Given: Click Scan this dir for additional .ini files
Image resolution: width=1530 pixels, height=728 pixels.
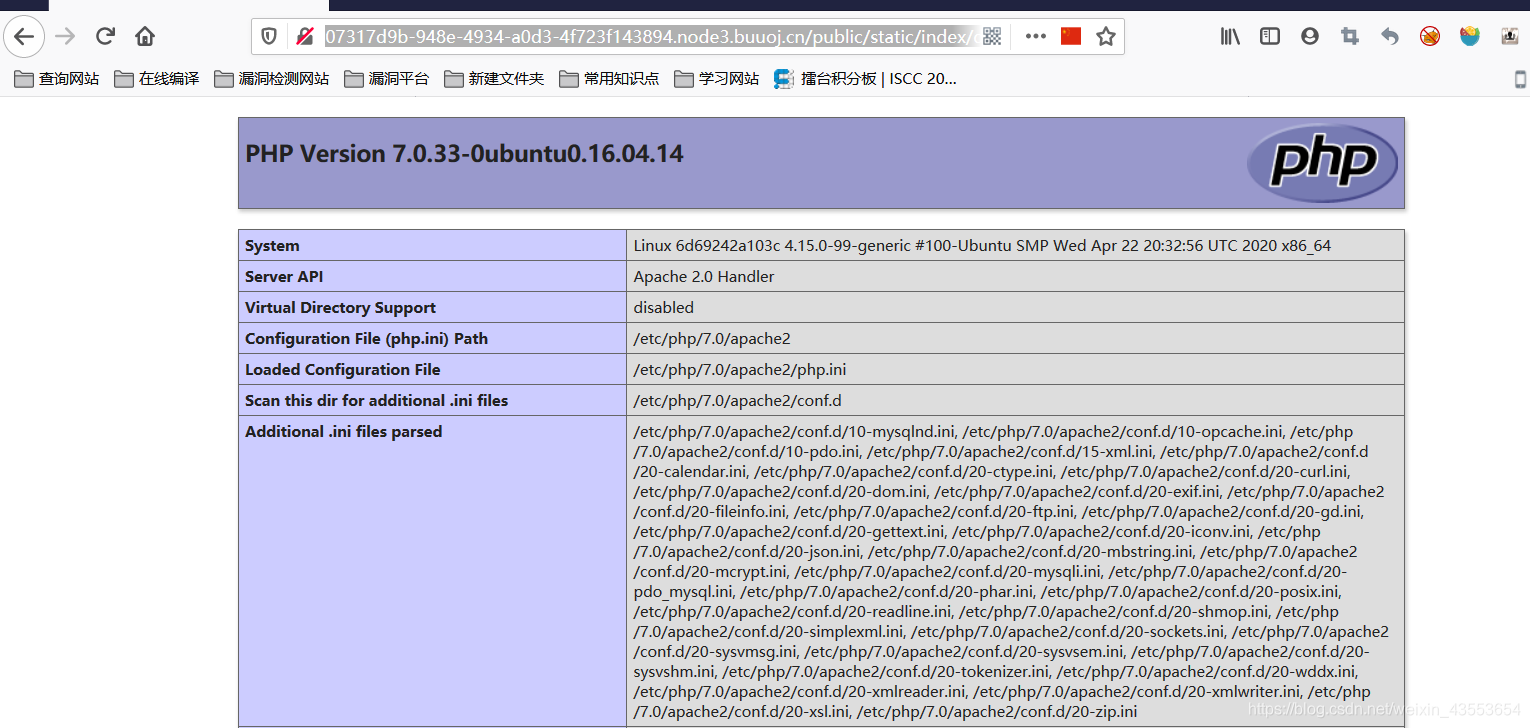Looking at the screenshot, I should (376, 401).
